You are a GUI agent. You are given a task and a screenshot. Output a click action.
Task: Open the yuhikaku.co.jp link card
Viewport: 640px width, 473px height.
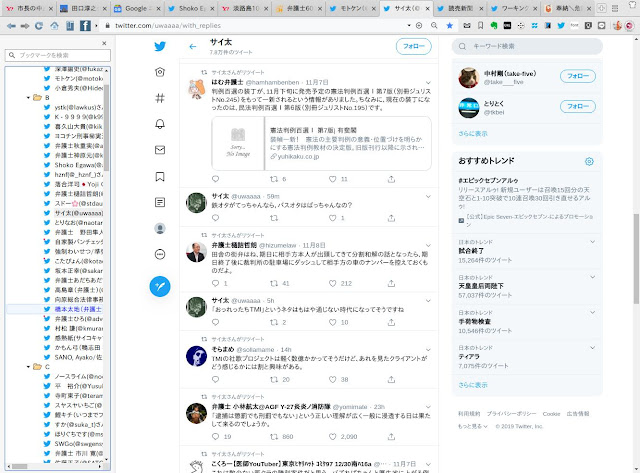[x=321, y=143]
